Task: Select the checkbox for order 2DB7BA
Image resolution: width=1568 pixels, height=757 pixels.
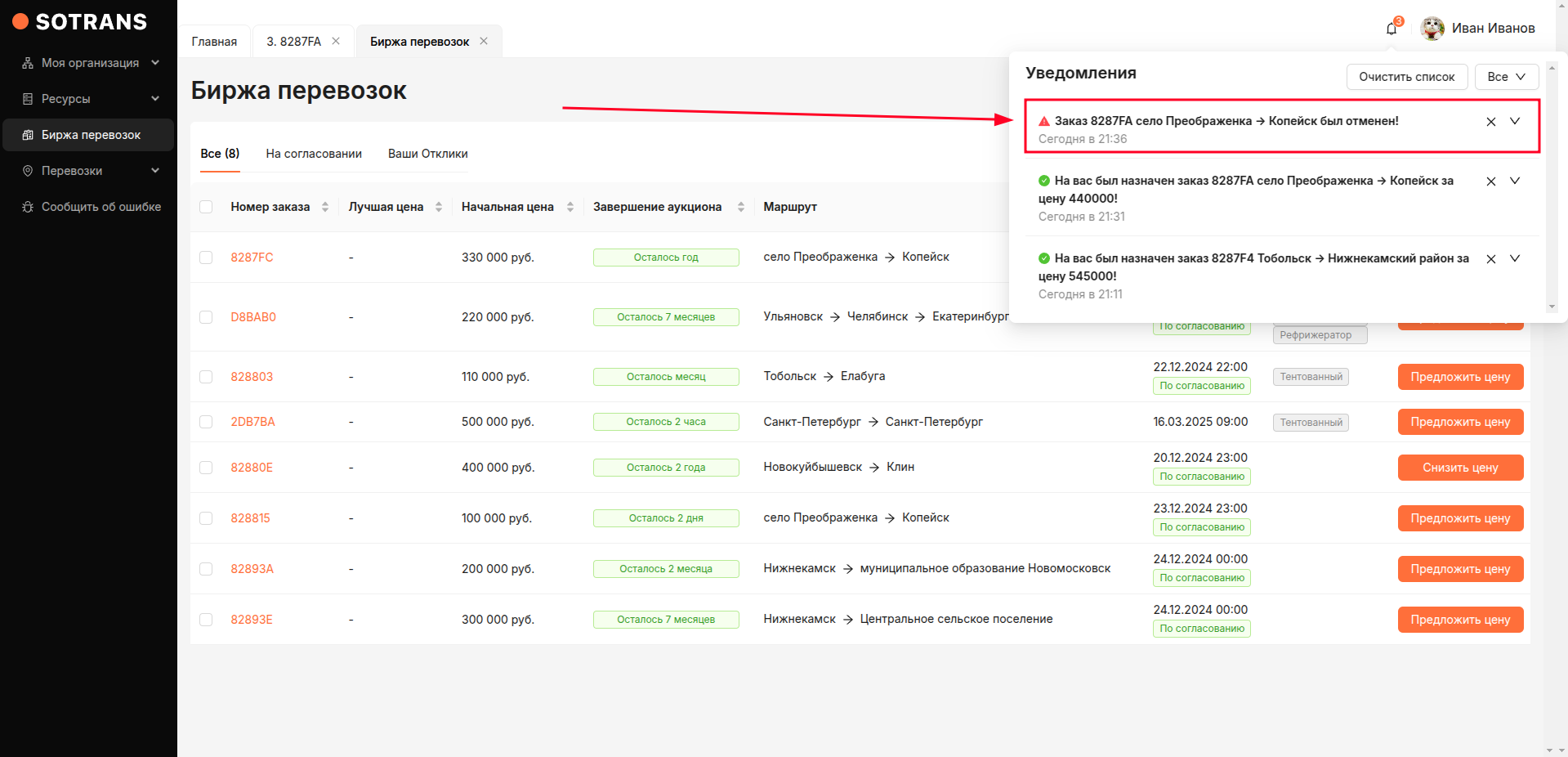Action: (206, 422)
